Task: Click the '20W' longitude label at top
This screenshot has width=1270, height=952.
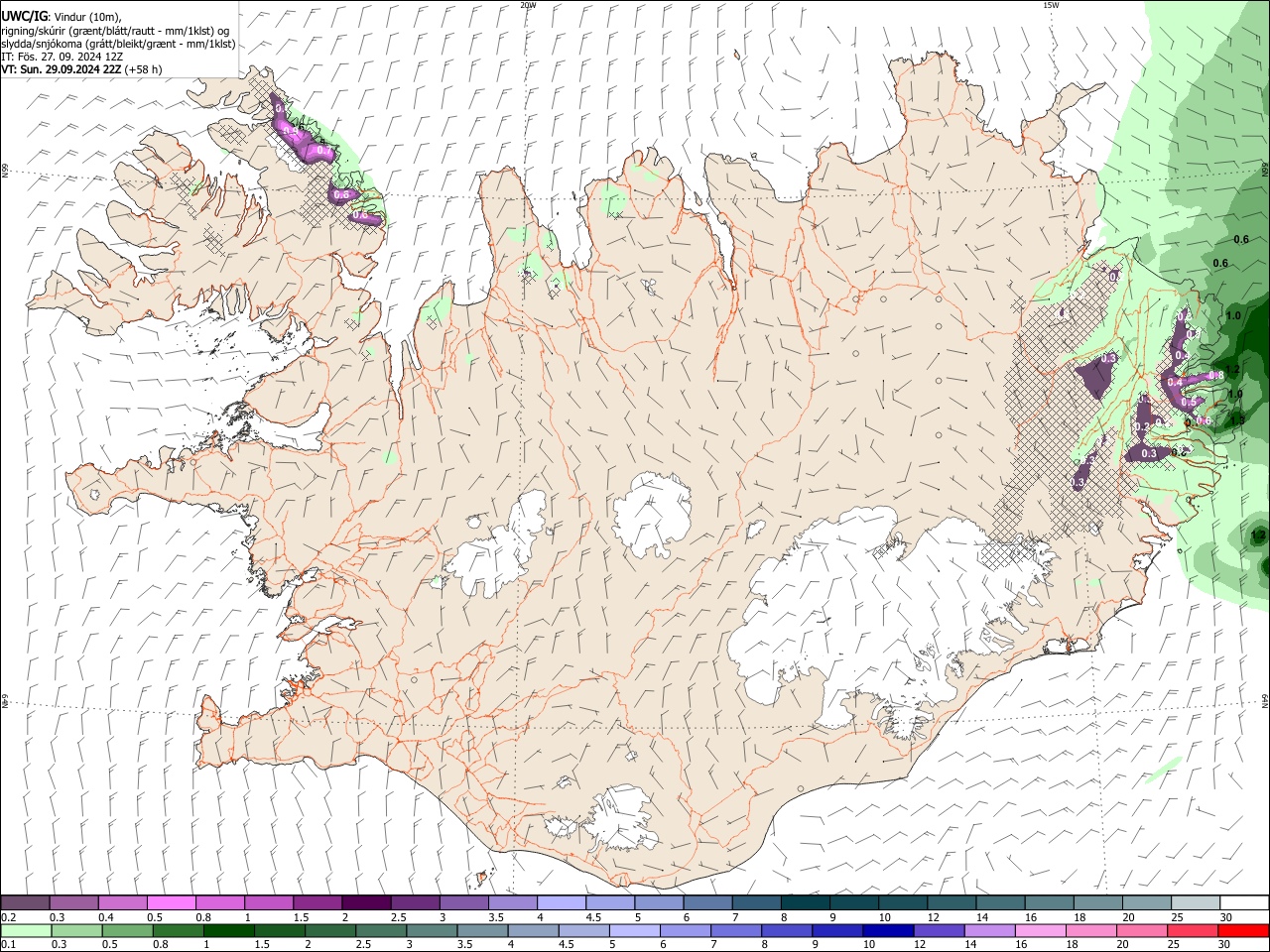Action: coord(529,5)
